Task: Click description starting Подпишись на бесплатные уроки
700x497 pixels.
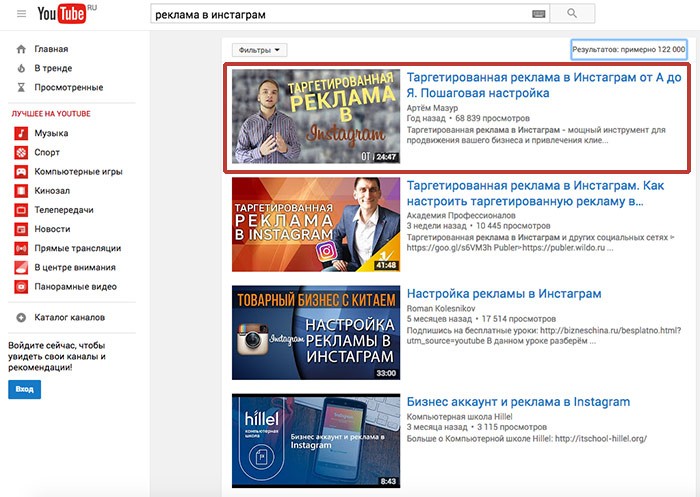Action: point(543,336)
